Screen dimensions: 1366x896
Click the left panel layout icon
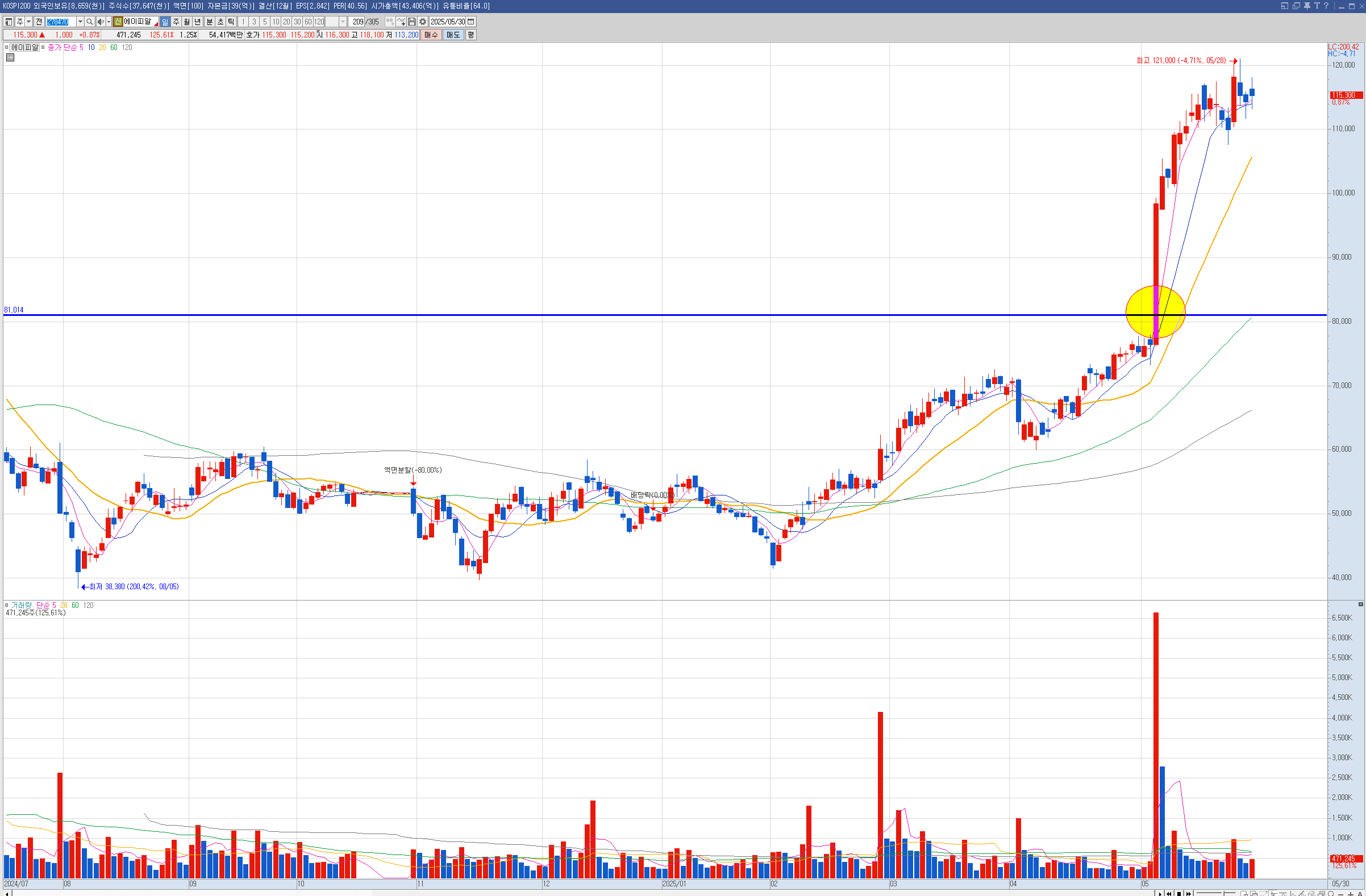(9, 22)
